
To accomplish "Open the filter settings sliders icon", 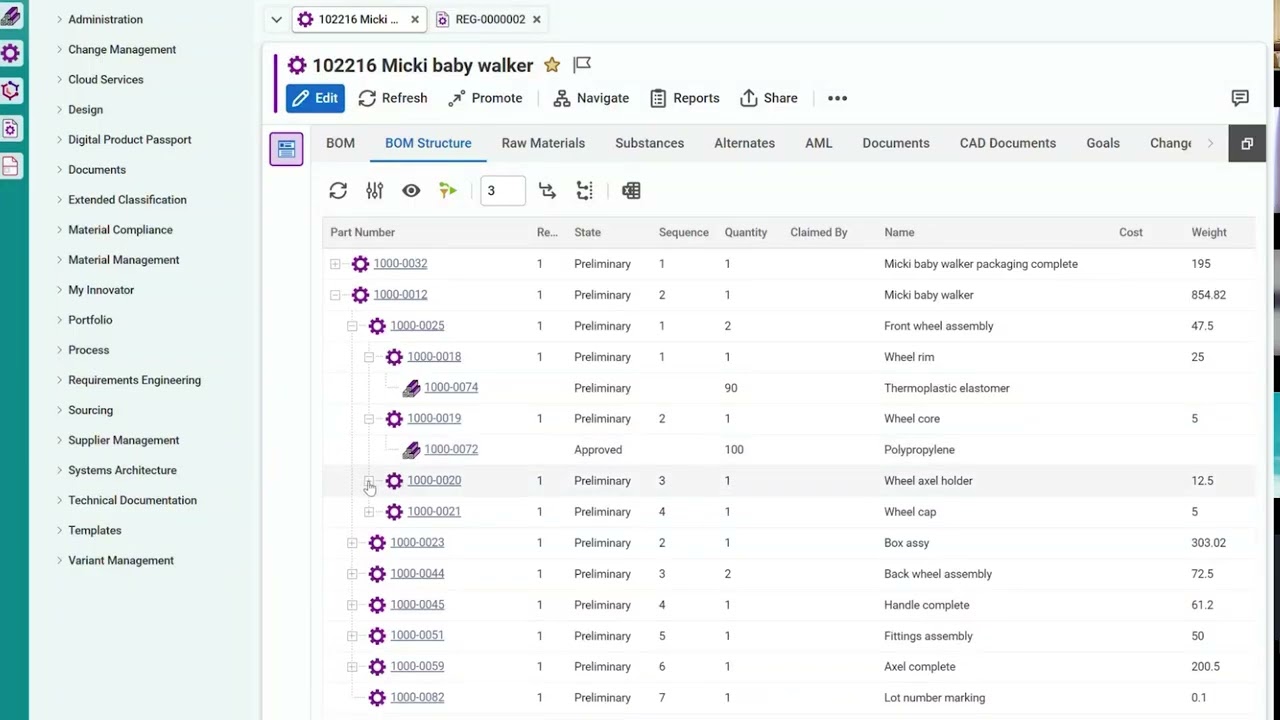I will pyautogui.click(x=374, y=190).
